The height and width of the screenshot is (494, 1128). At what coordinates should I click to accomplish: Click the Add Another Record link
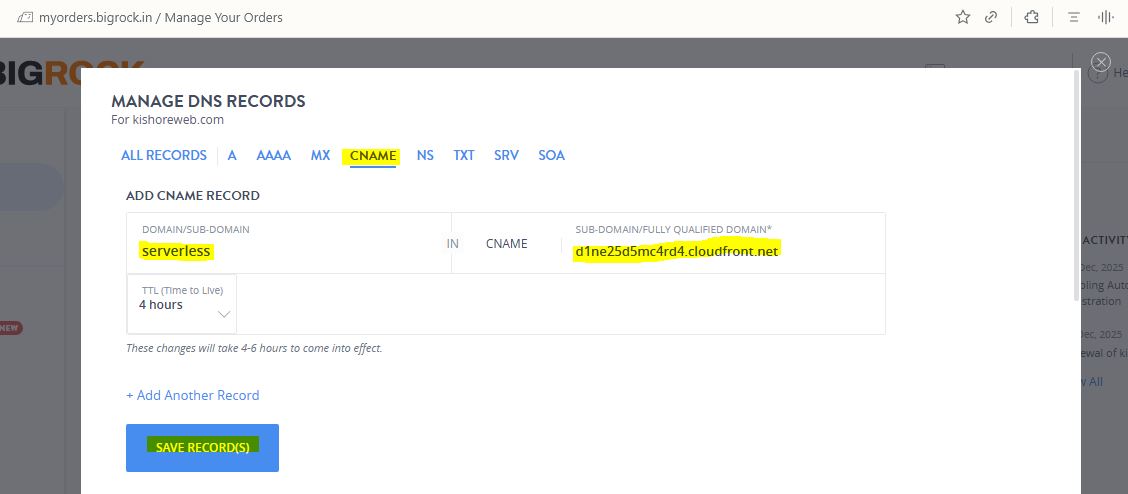tap(192, 395)
